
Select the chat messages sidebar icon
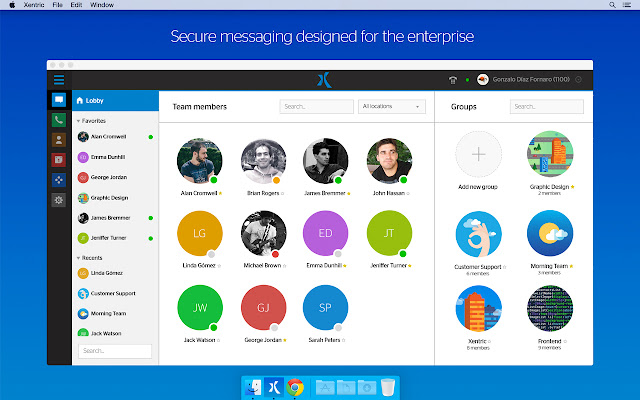tap(59, 100)
